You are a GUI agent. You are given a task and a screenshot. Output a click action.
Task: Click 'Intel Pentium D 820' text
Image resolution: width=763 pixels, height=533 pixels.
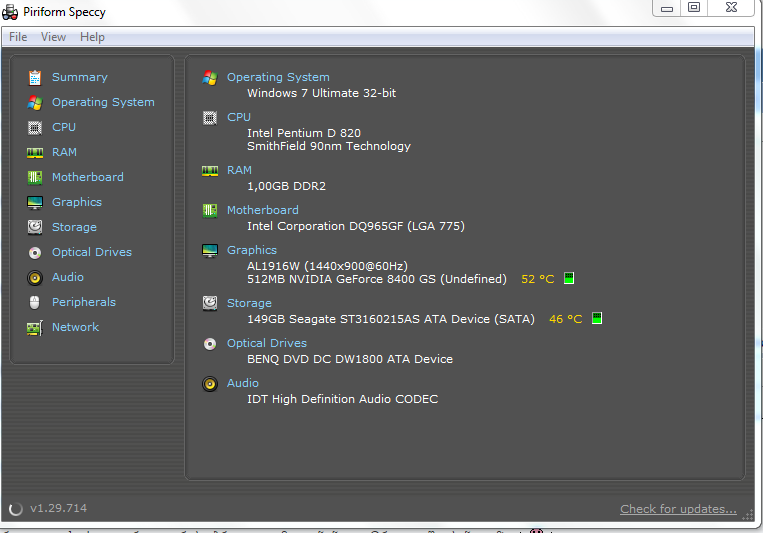(304, 133)
